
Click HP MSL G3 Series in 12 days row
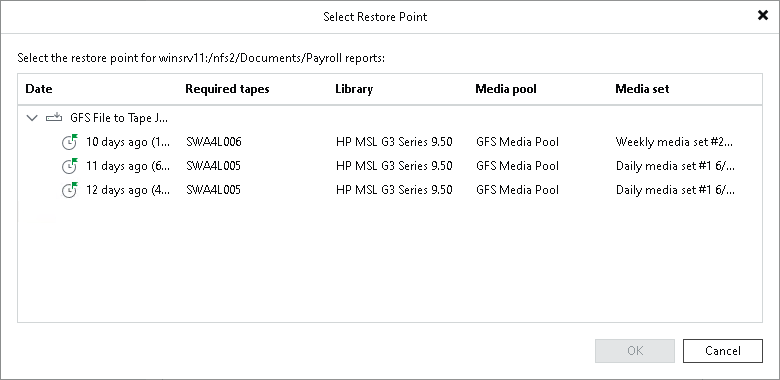394,190
